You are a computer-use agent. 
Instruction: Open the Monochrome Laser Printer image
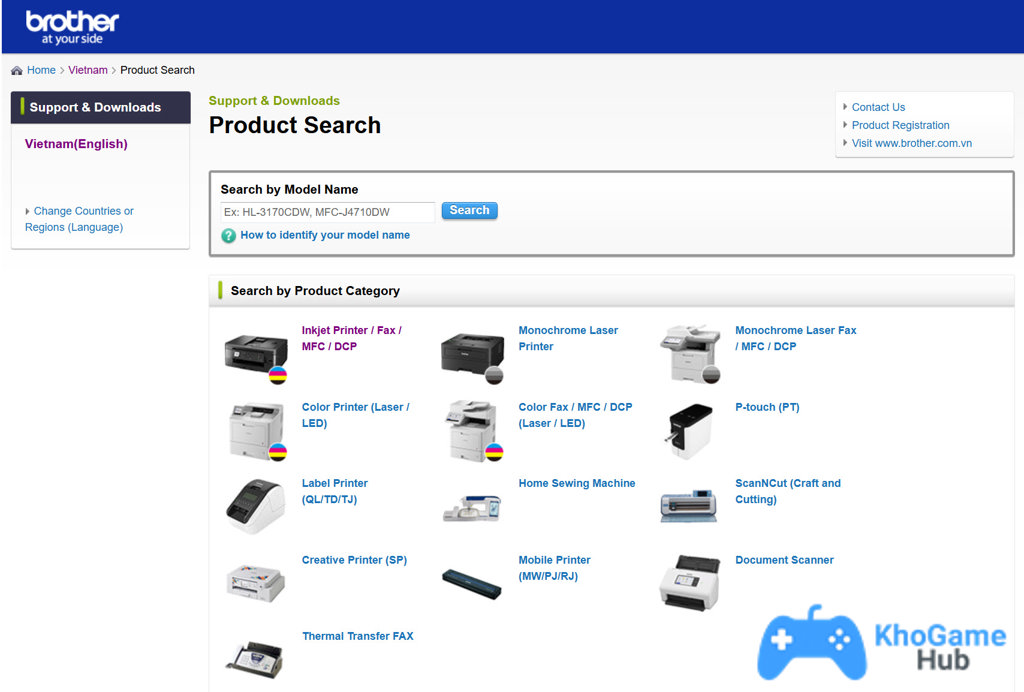[x=472, y=354]
